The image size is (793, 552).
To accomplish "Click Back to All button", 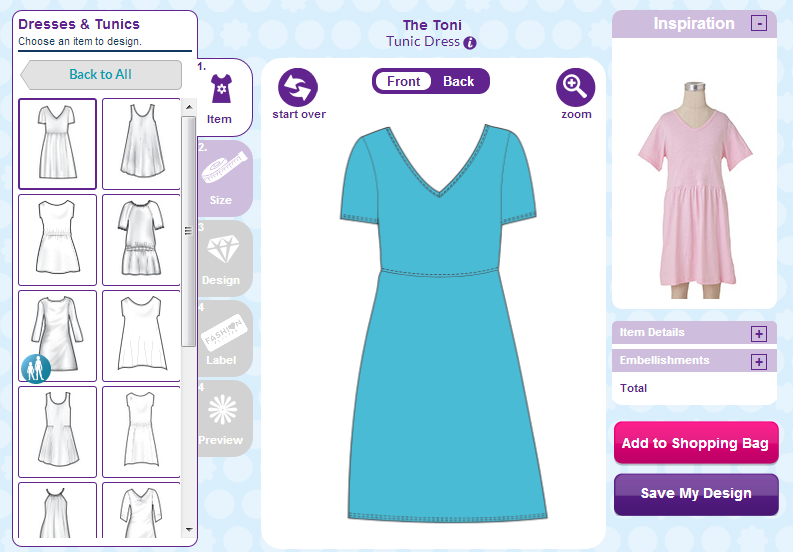I will [101, 75].
